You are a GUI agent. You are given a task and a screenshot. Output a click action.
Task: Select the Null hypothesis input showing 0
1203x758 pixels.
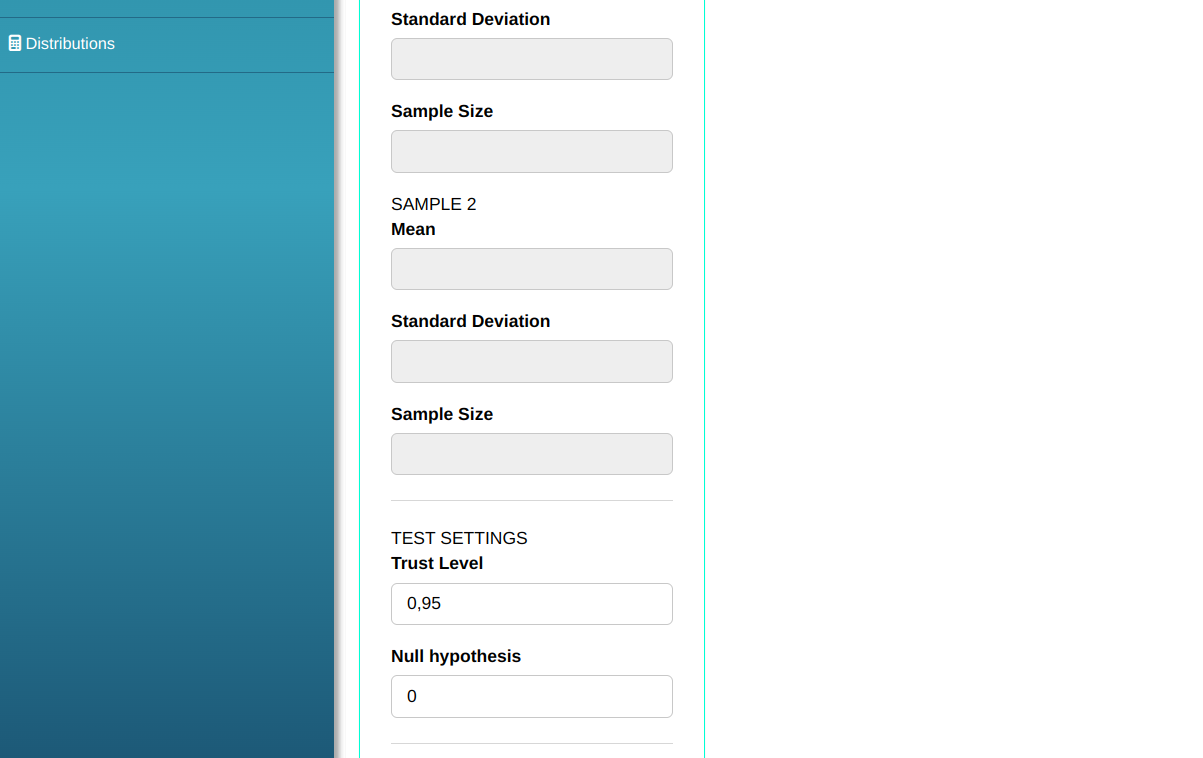coord(531,696)
